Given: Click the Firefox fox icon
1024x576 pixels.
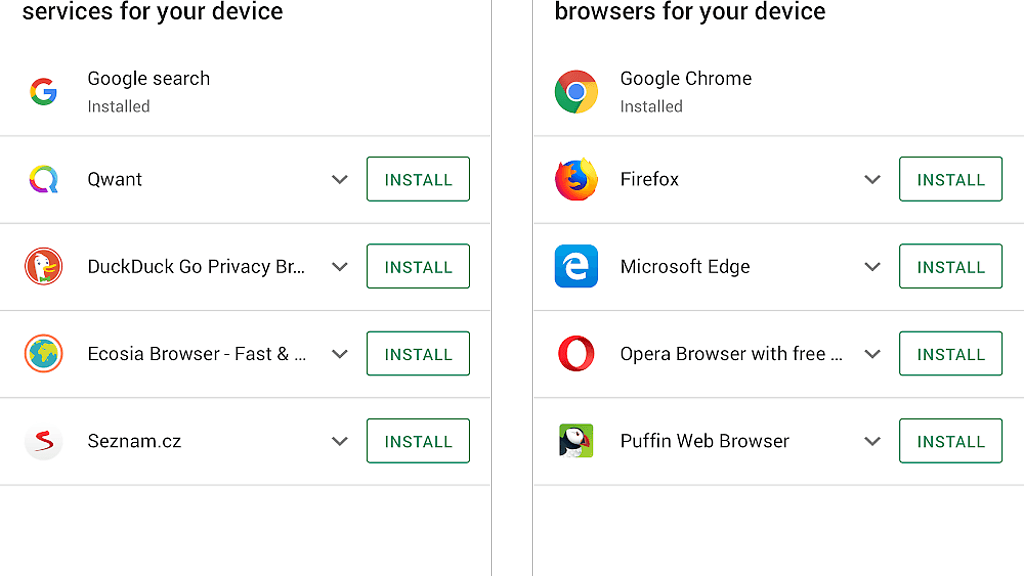Looking at the screenshot, I should (576, 180).
